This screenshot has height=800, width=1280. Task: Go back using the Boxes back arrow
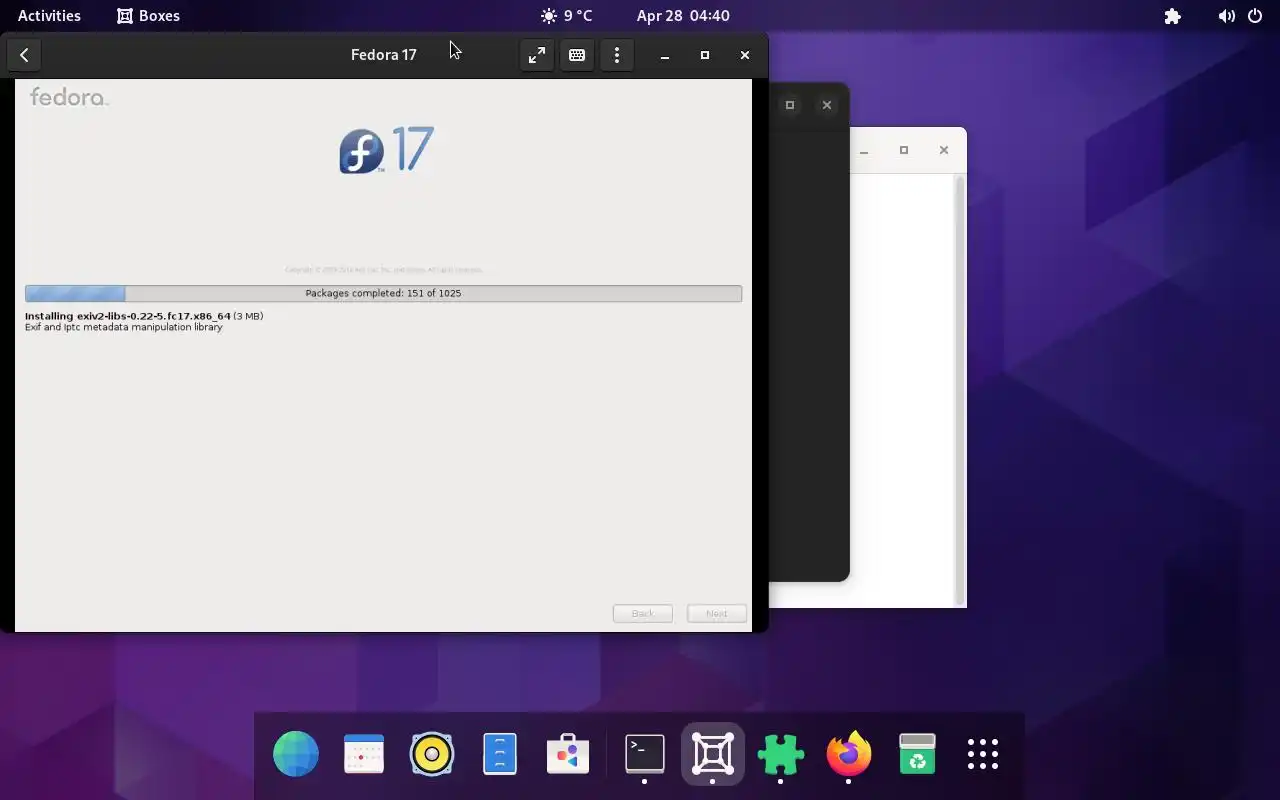24,55
